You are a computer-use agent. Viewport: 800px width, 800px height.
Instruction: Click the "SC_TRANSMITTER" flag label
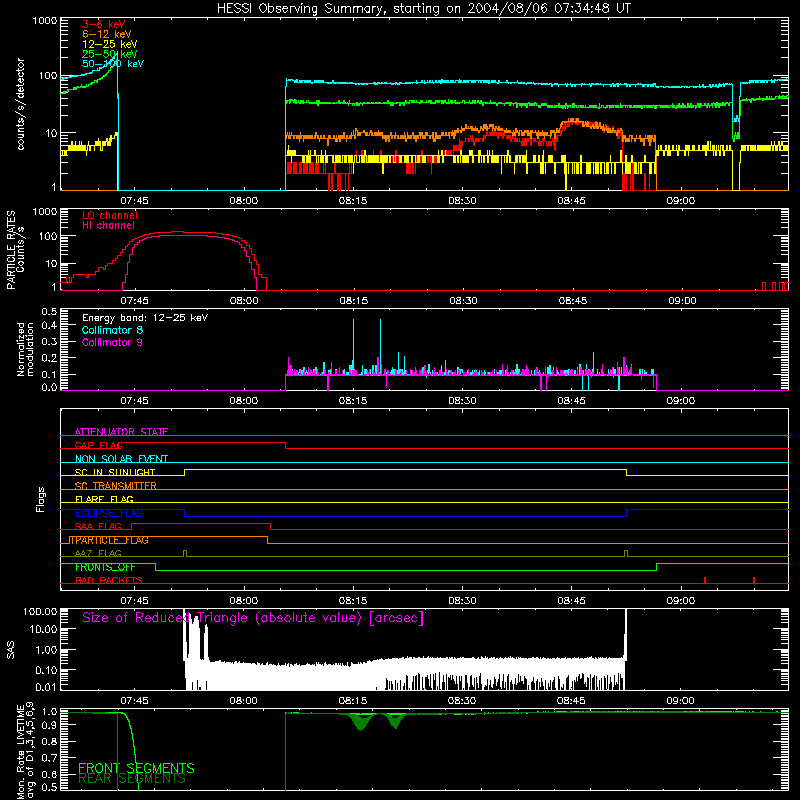click(115, 486)
